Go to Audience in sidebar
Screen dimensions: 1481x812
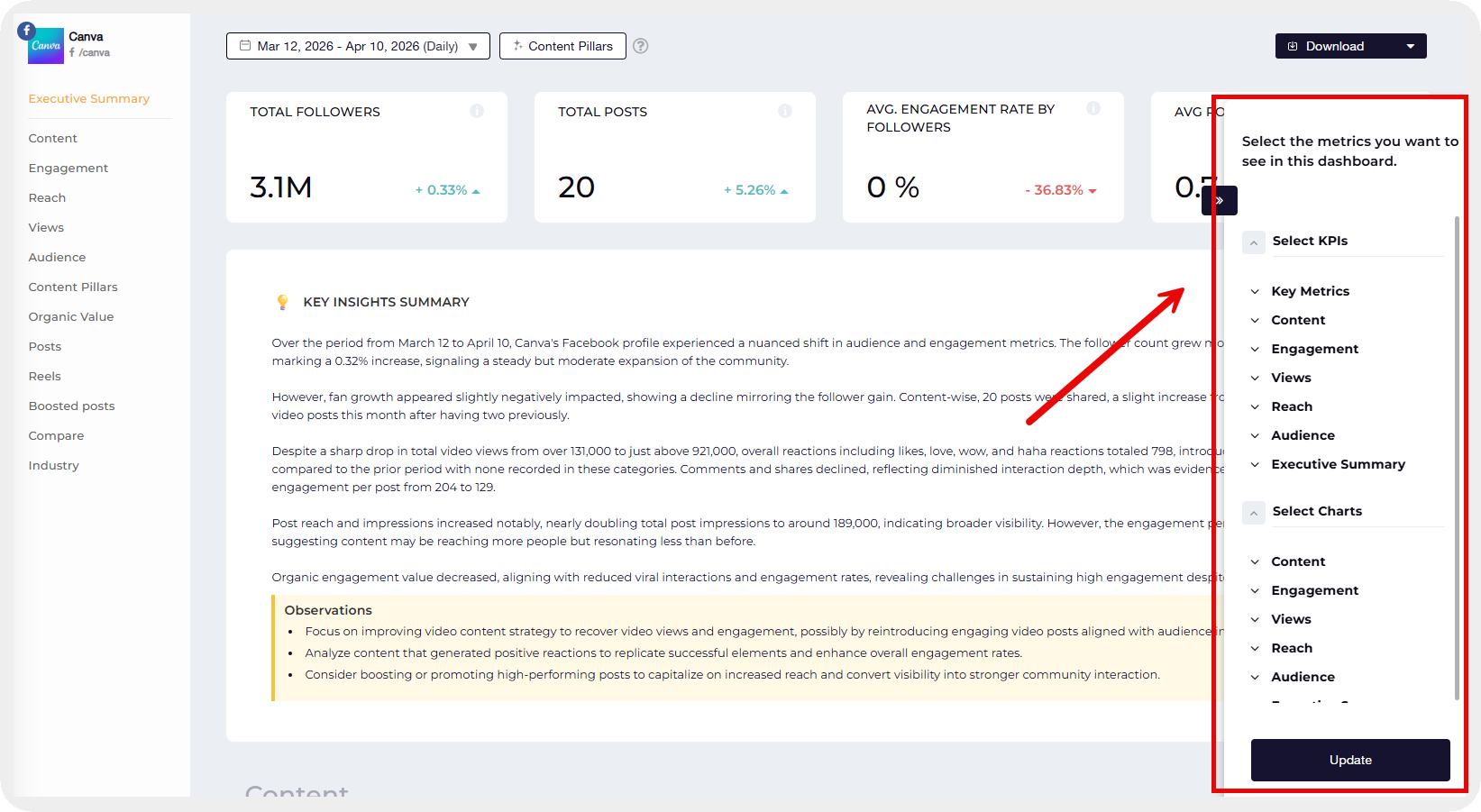(57, 257)
